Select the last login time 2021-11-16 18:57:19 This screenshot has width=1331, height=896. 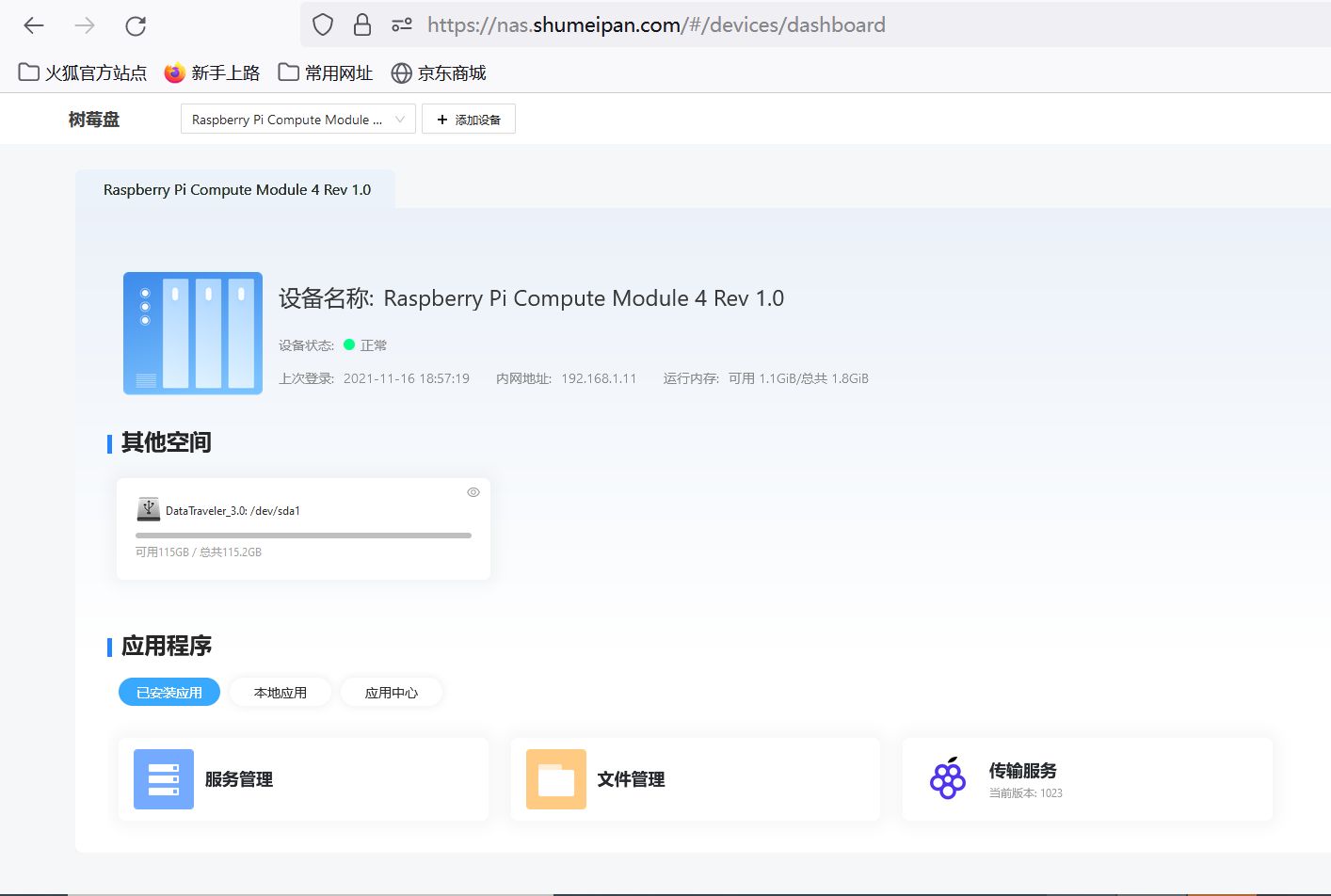click(406, 378)
